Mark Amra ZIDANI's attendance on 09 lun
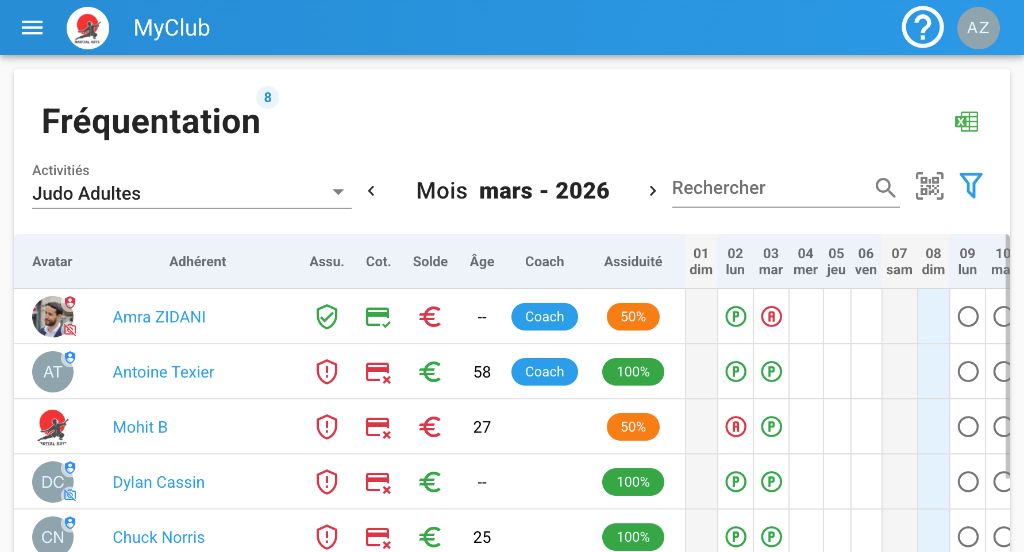1024x552 pixels. (967, 317)
